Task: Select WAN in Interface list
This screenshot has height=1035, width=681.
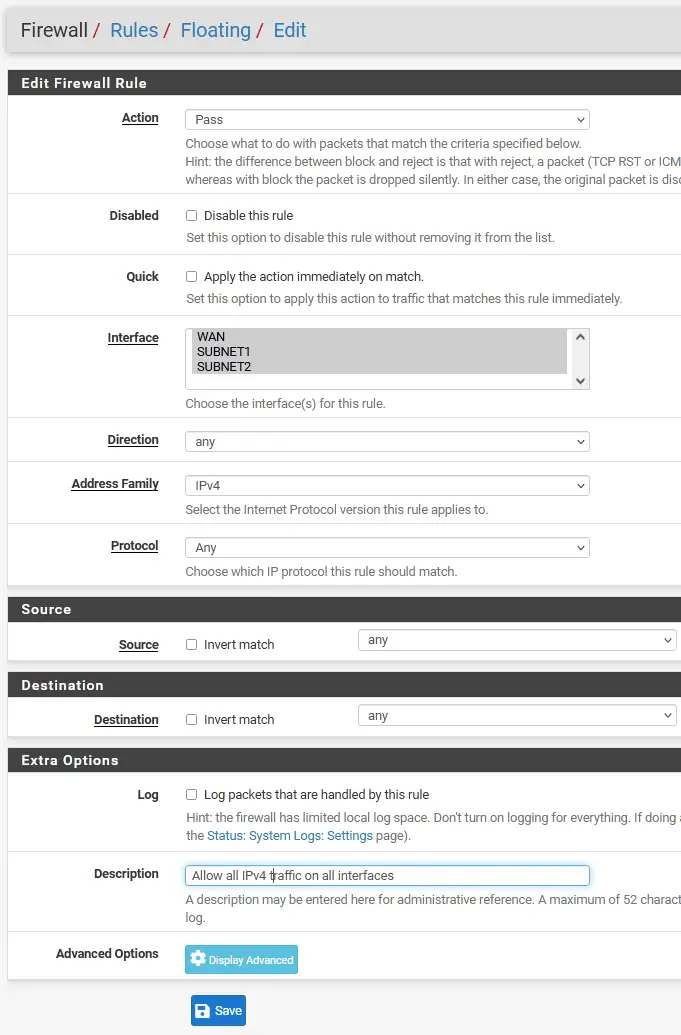Action: pyautogui.click(x=211, y=337)
